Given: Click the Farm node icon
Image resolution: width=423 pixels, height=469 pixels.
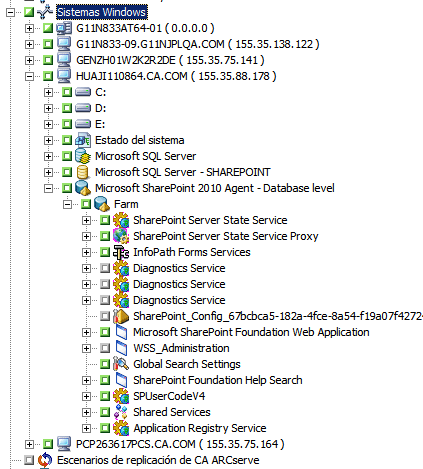Looking at the screenshot, I should [102, 204].
